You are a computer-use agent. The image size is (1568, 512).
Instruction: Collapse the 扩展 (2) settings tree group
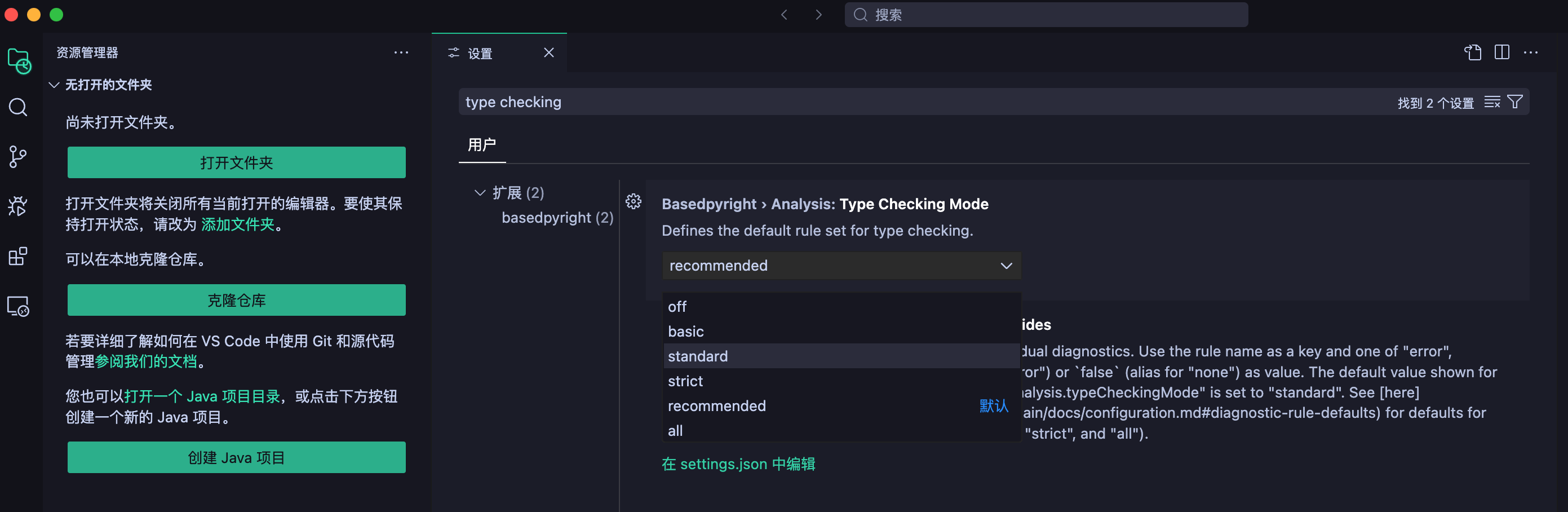(x=480, y=193)
